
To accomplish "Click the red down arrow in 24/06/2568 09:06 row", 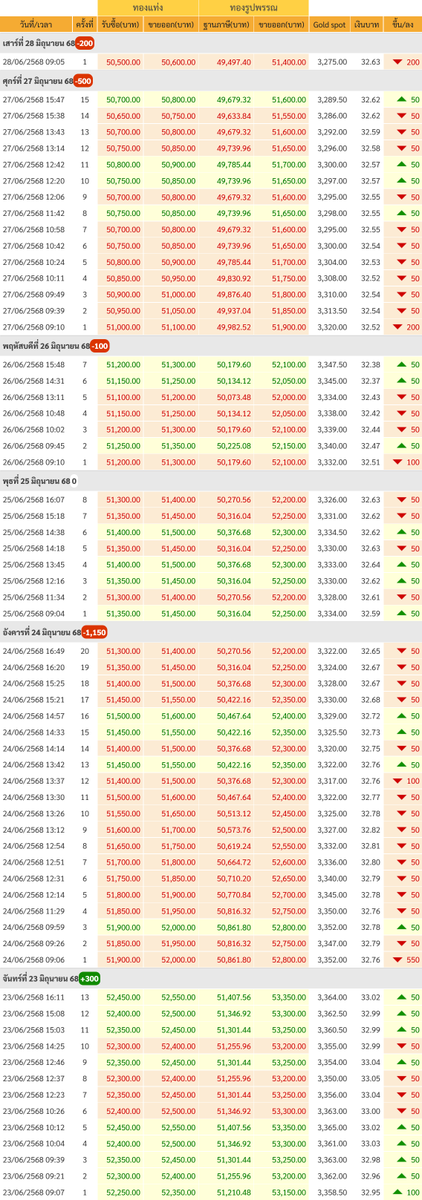I will (x=398, y=960).
